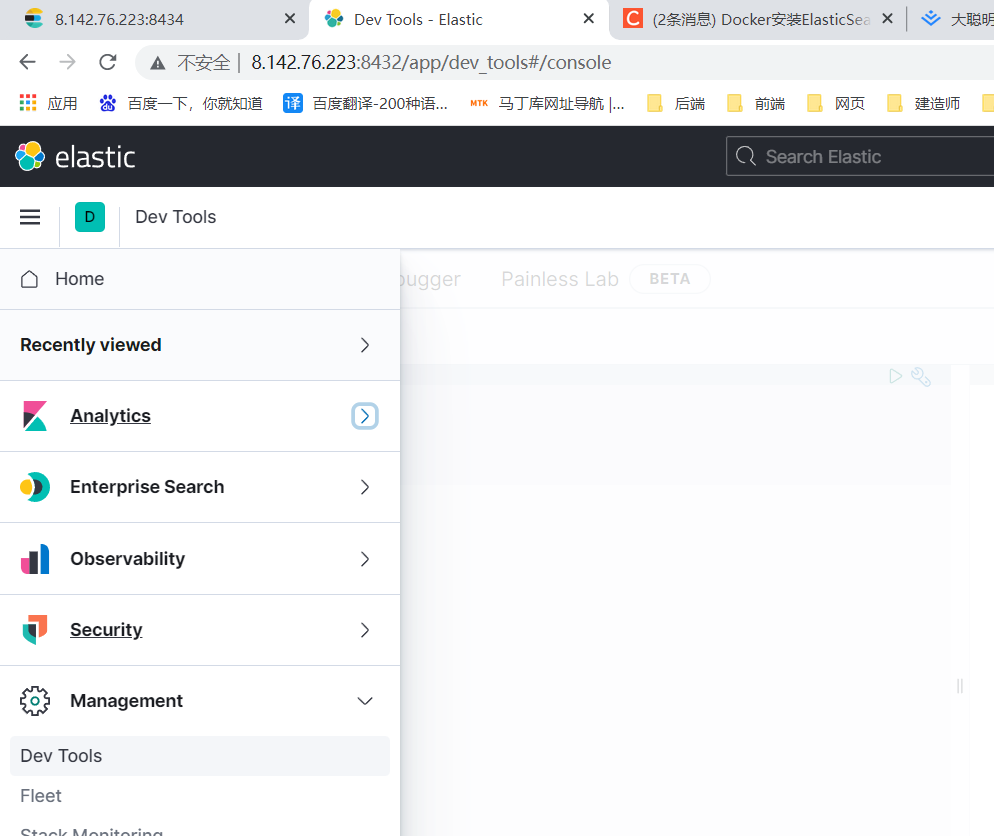Click the not-secure warning triangle icon

(x=158, y=63)
